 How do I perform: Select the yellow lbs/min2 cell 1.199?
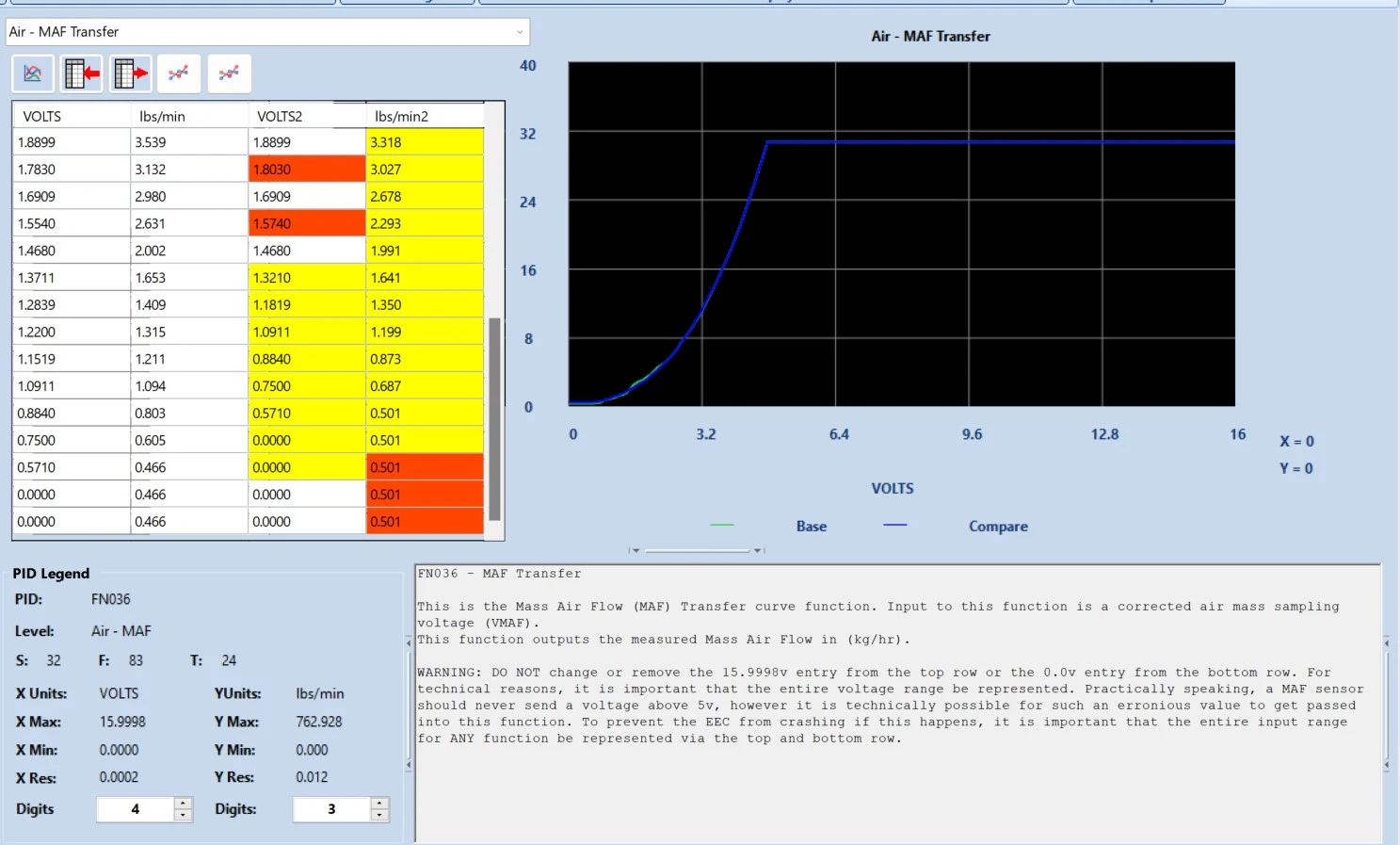(425, 332)
